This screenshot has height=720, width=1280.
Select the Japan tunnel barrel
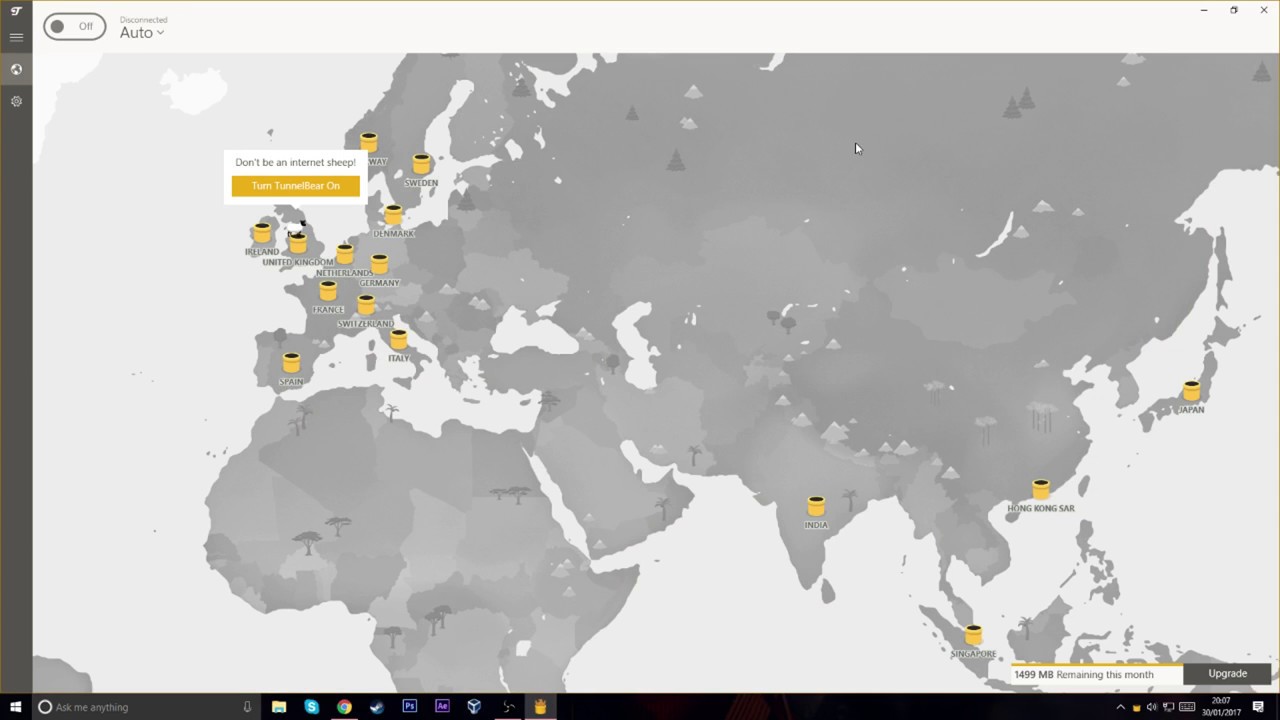[x=1191, y=391]
